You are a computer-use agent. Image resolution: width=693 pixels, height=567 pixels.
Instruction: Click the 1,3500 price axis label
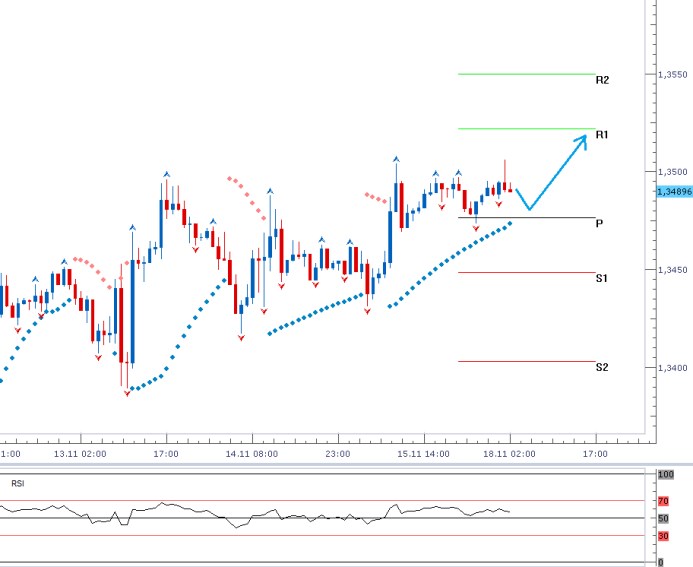[673, 172]
